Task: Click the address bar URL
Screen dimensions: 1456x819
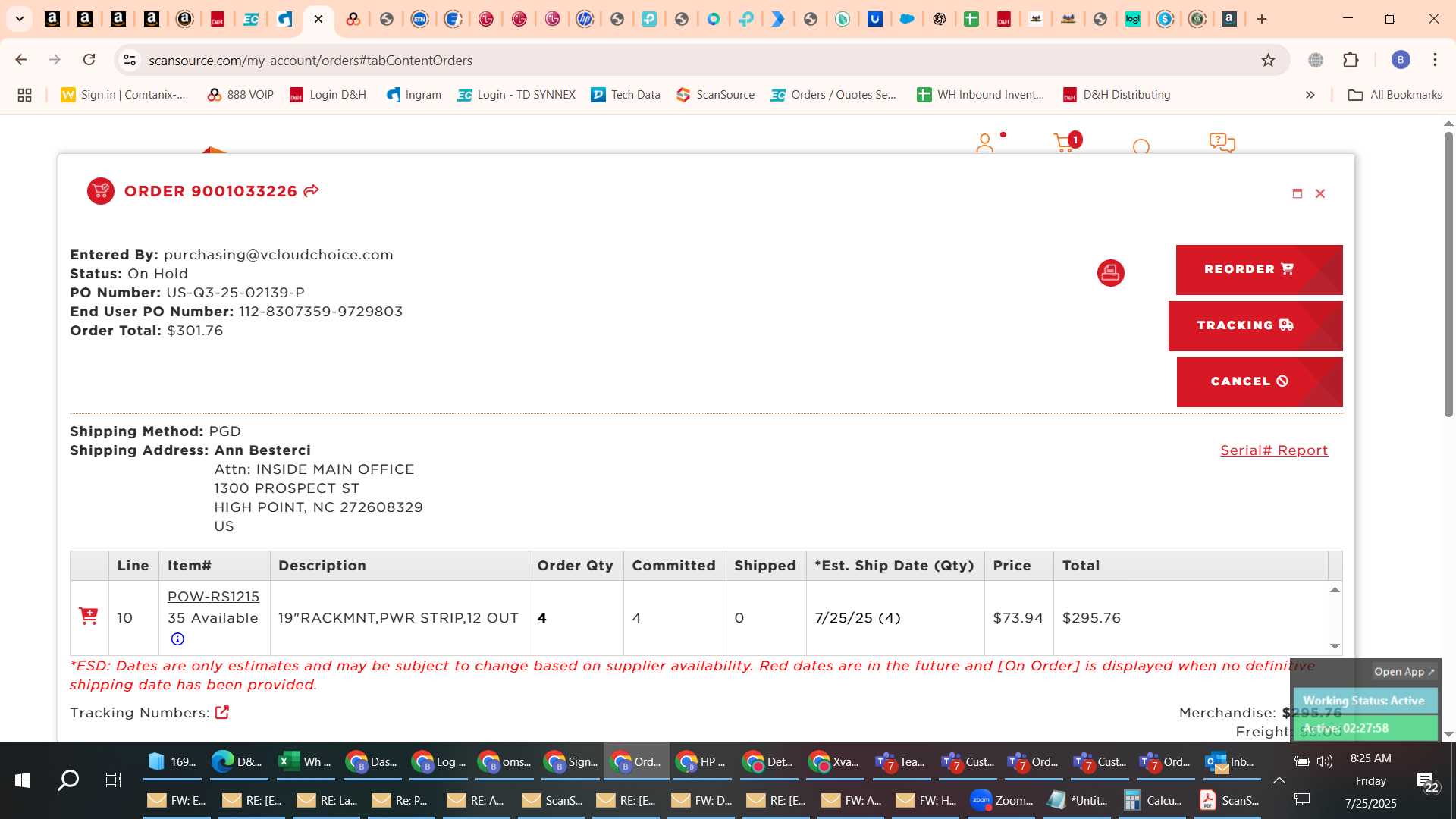Action: pos(311,60)
